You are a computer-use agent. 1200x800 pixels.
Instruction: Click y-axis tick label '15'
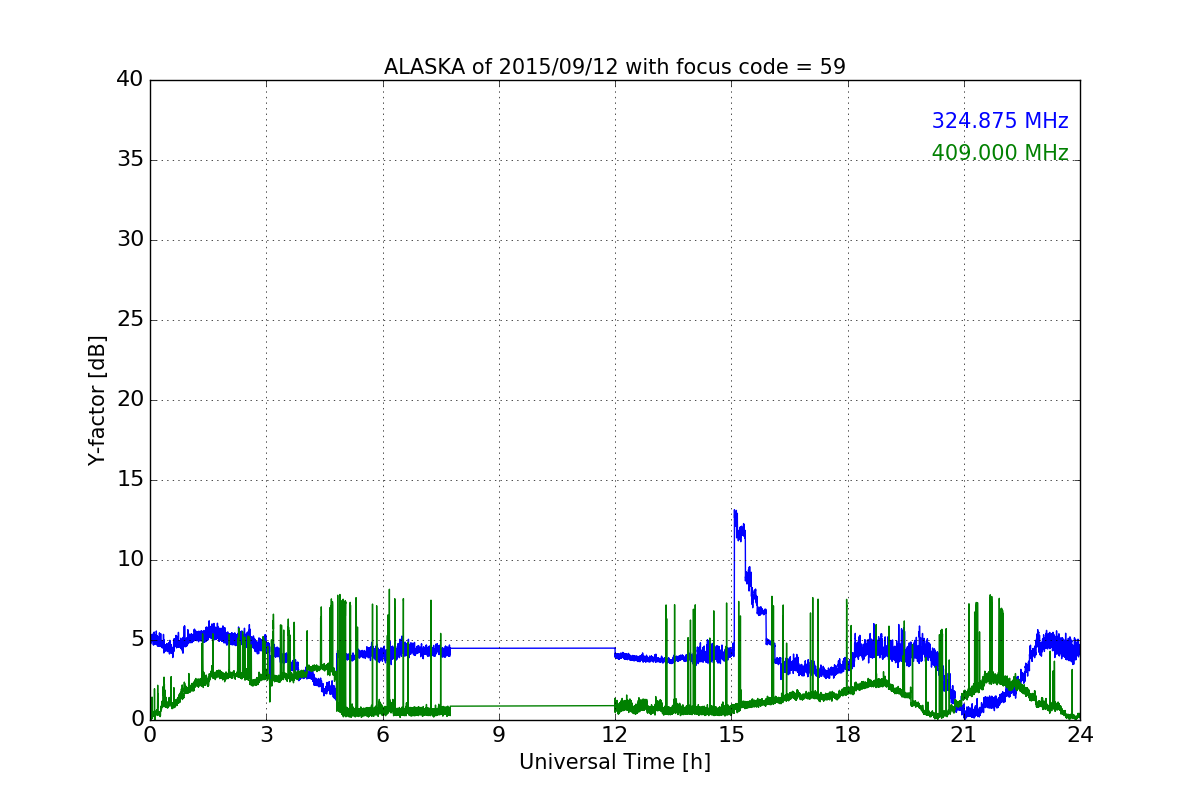click(x=130, y=480)
